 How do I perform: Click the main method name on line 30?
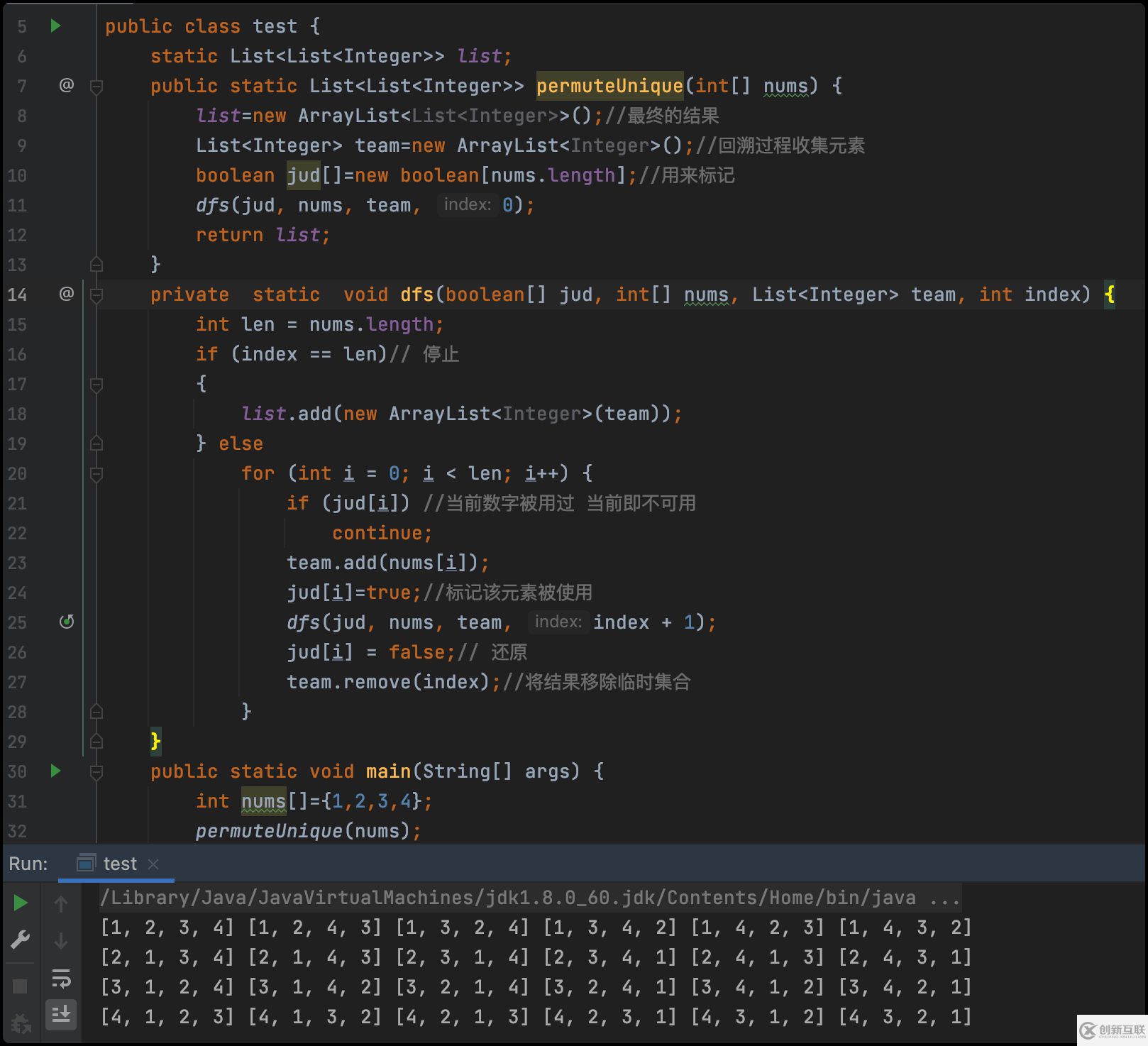pos(388,771)
